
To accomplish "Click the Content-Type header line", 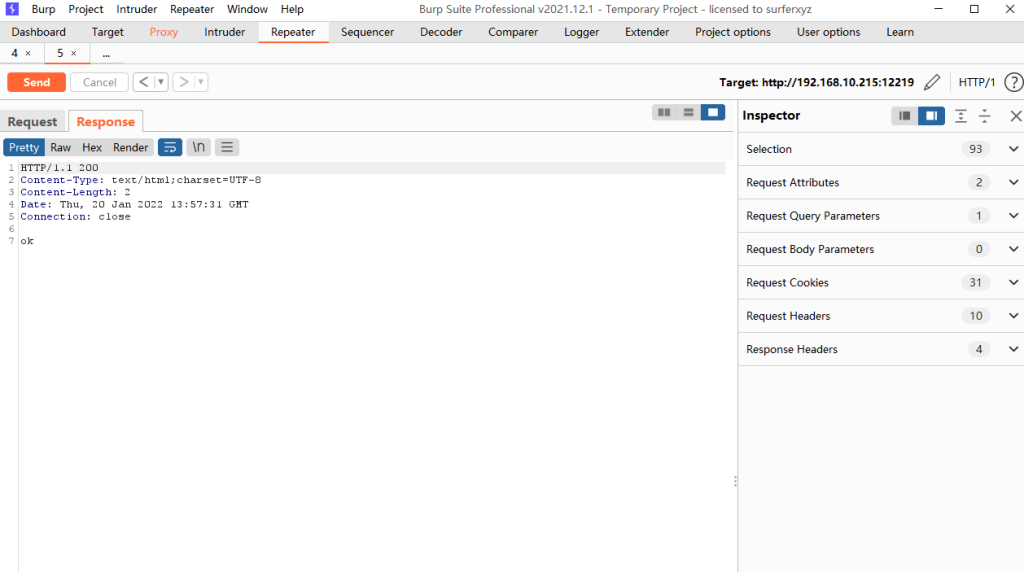I will tap(140, 180).
